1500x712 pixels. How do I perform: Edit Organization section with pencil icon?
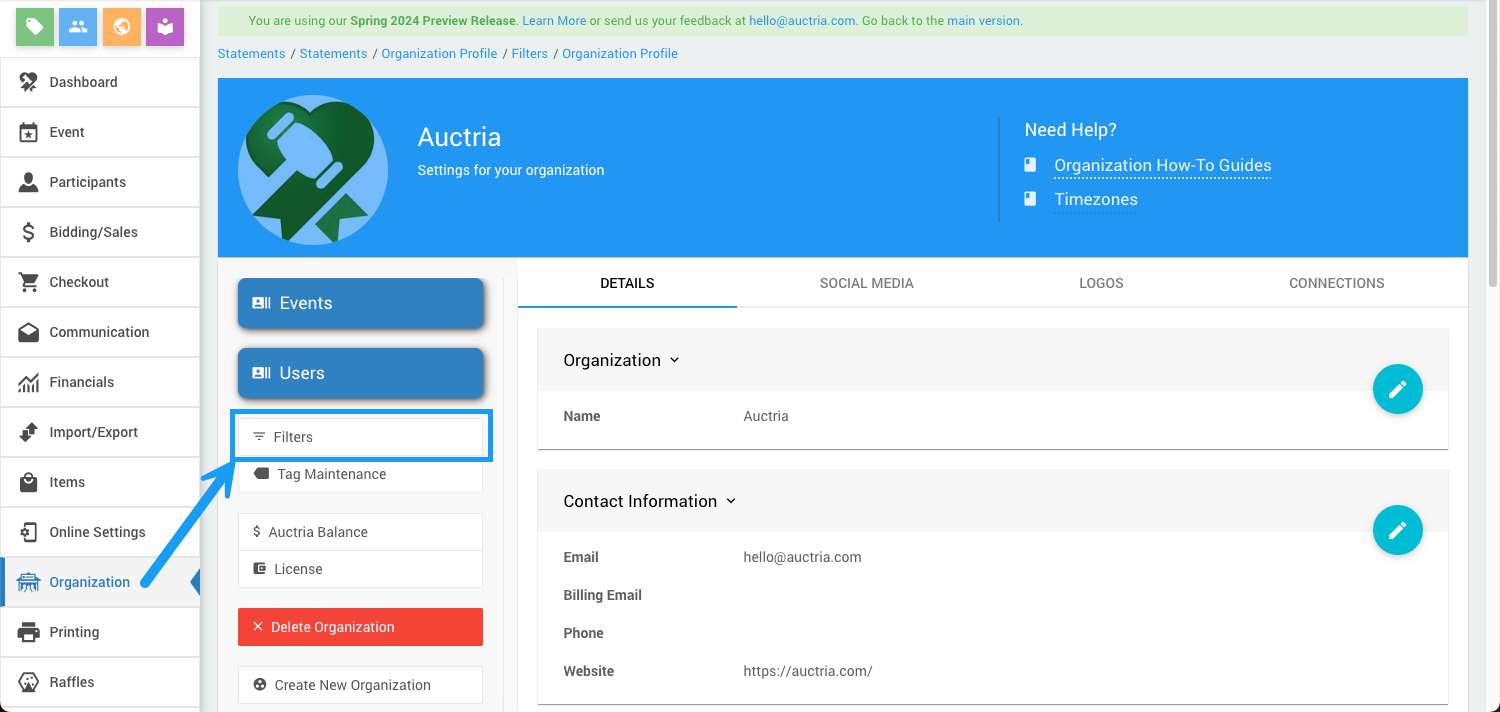tap(1397, 389)
